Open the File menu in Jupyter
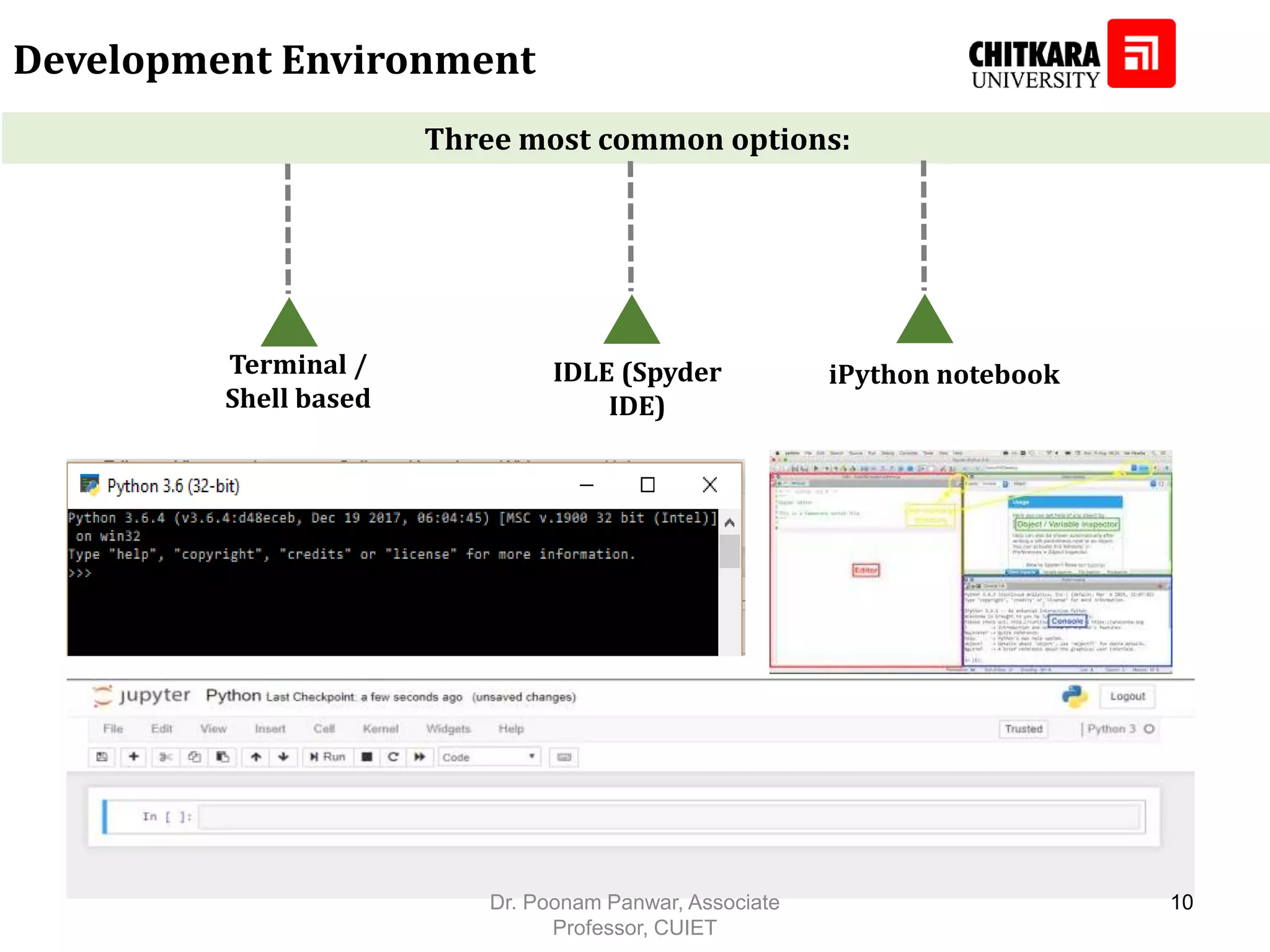The image size is (1270, 952). [x=113, y=729]
